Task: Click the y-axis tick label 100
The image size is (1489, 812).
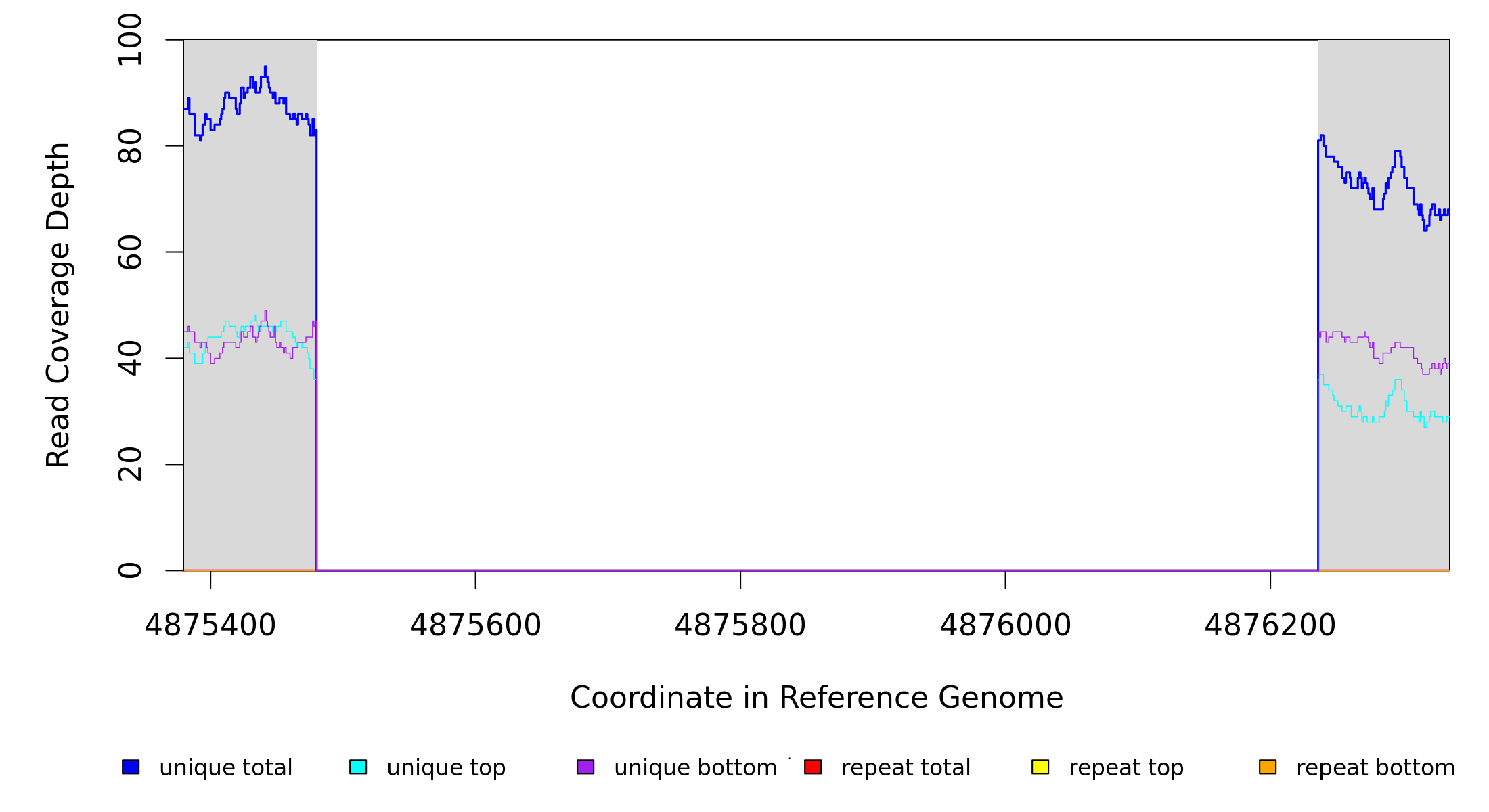Action: (130, 40)
